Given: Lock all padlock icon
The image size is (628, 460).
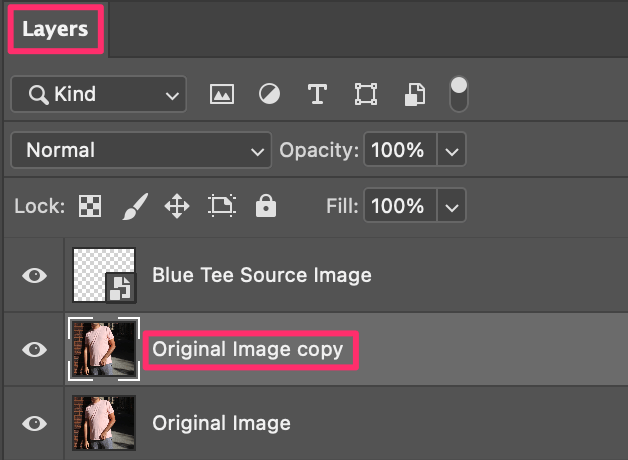Looking at the screenshot, I should point(266,206).
